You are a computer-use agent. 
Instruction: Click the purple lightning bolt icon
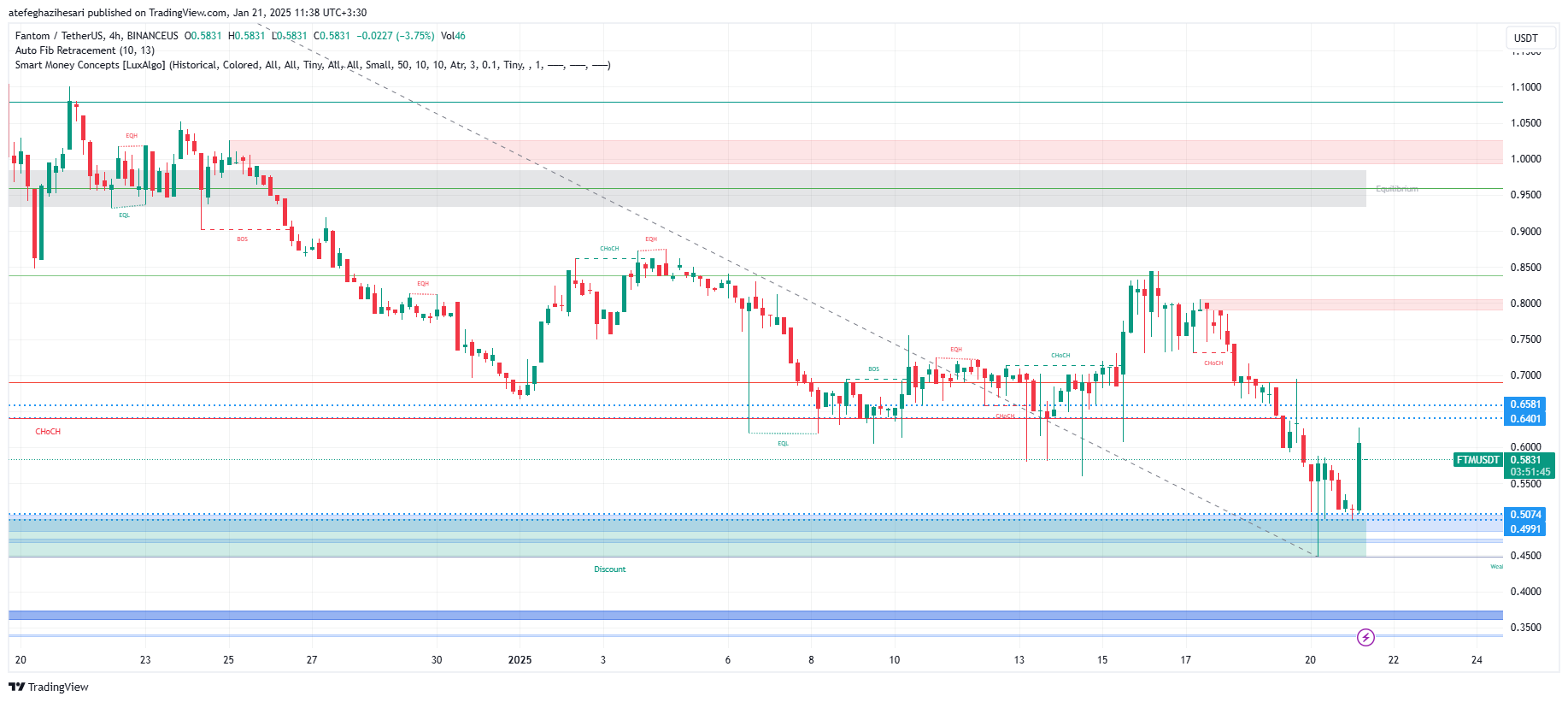(1365, 637)
